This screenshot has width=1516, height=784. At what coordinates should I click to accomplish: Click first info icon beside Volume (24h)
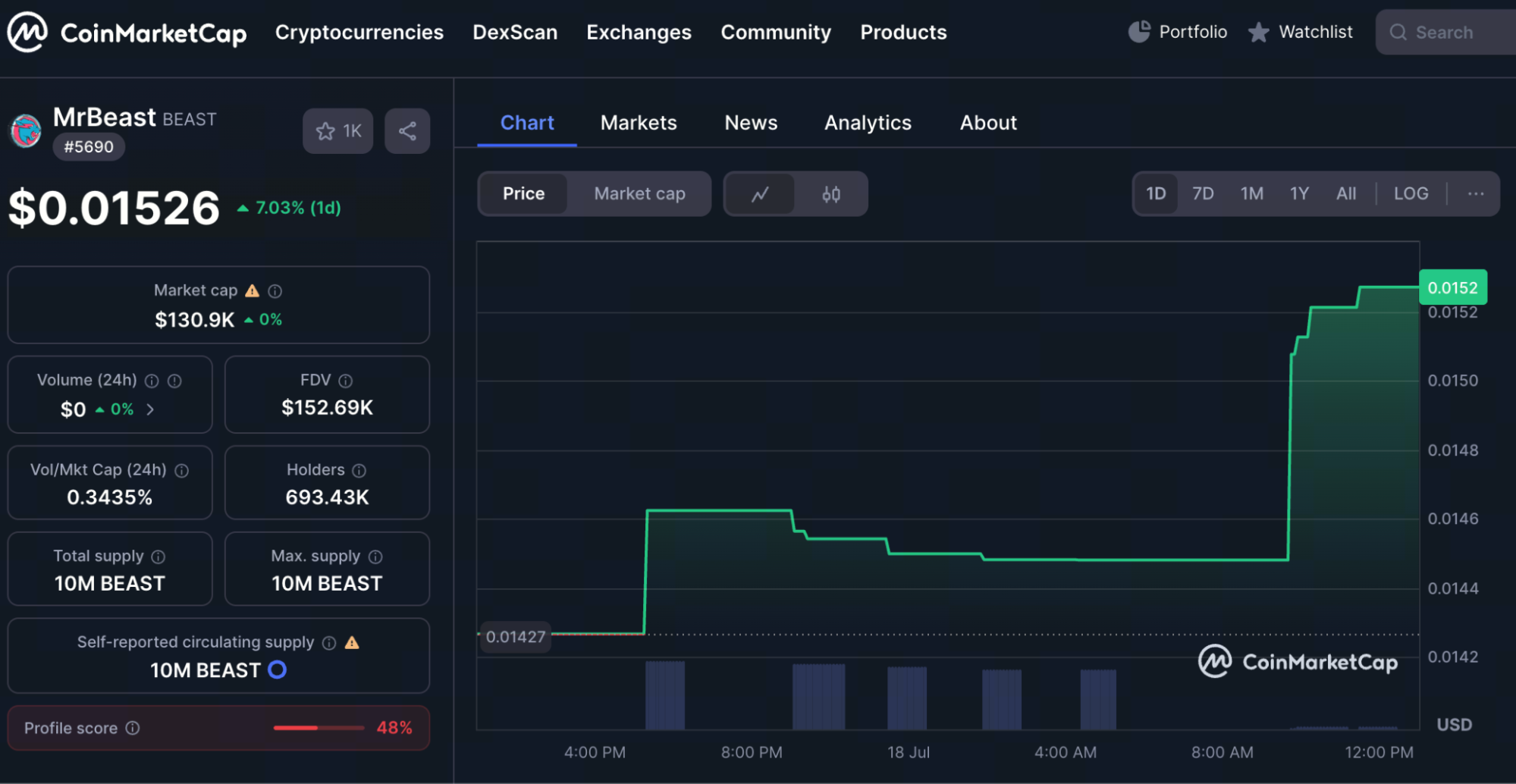[152, 381]
